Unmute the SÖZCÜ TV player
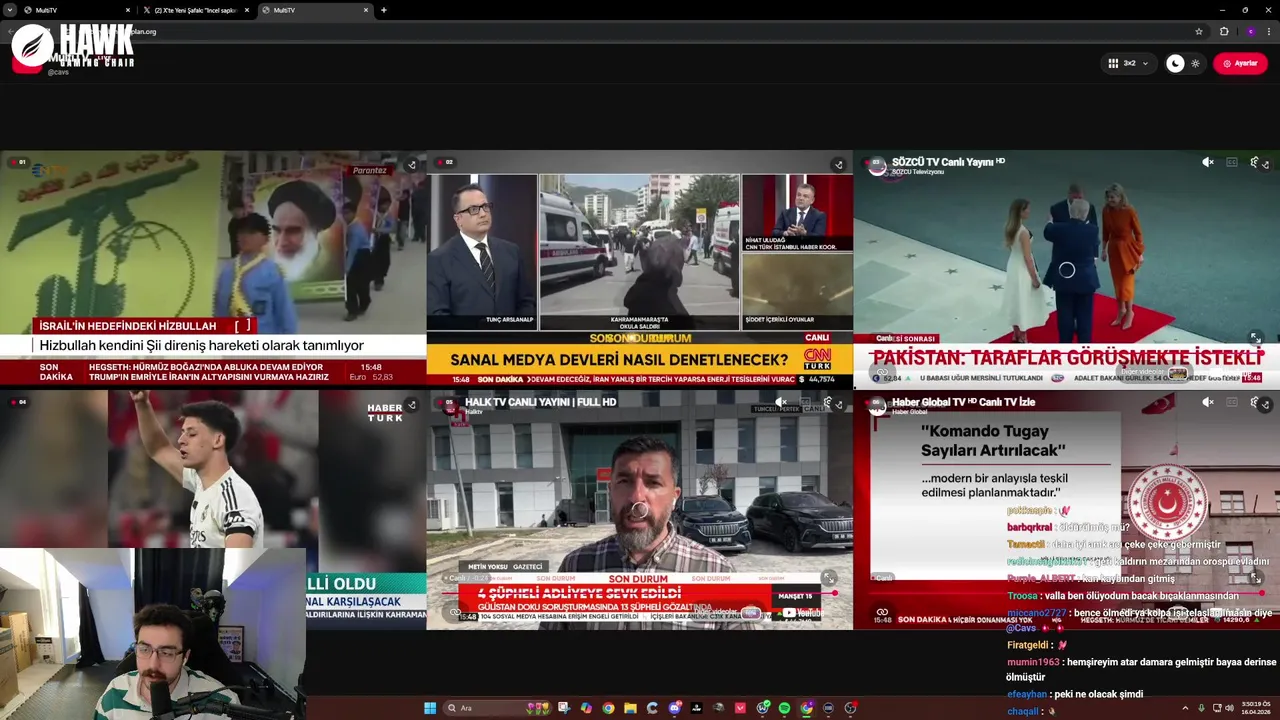The width and height of the screenshot is (1280, 720). [1208, 162]
